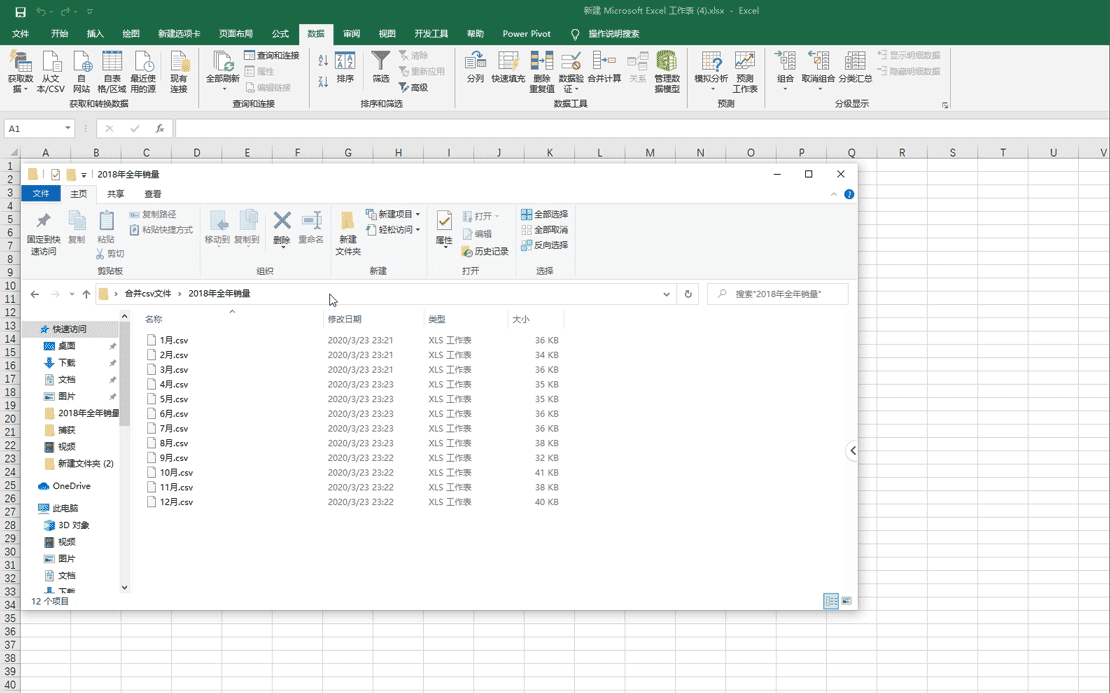Click Invert Selection in Explorer
1110x693 pixels.
544,245
